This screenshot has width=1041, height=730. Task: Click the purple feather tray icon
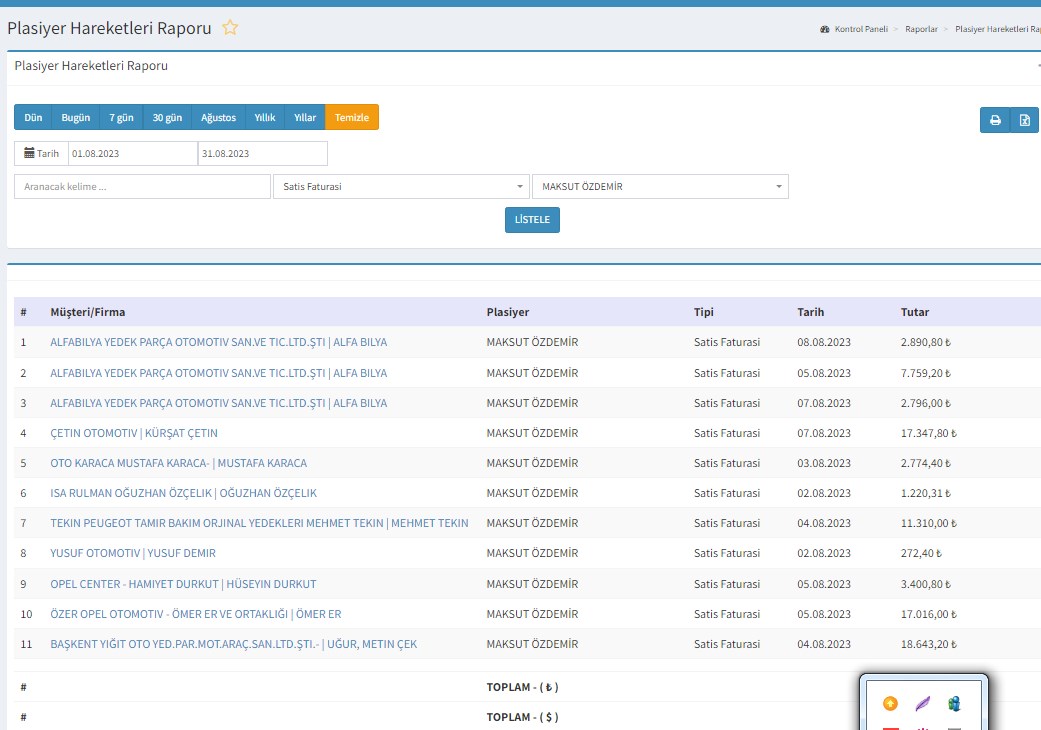coord(923,704)
